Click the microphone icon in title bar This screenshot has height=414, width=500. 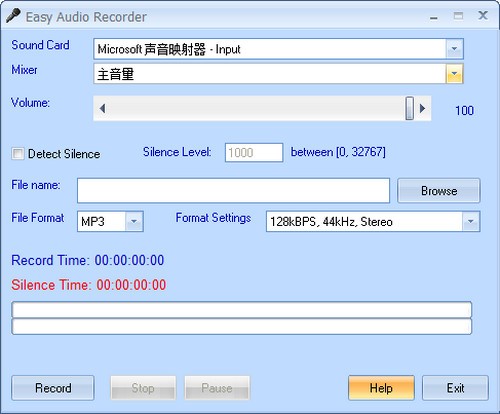pos(13,16)
